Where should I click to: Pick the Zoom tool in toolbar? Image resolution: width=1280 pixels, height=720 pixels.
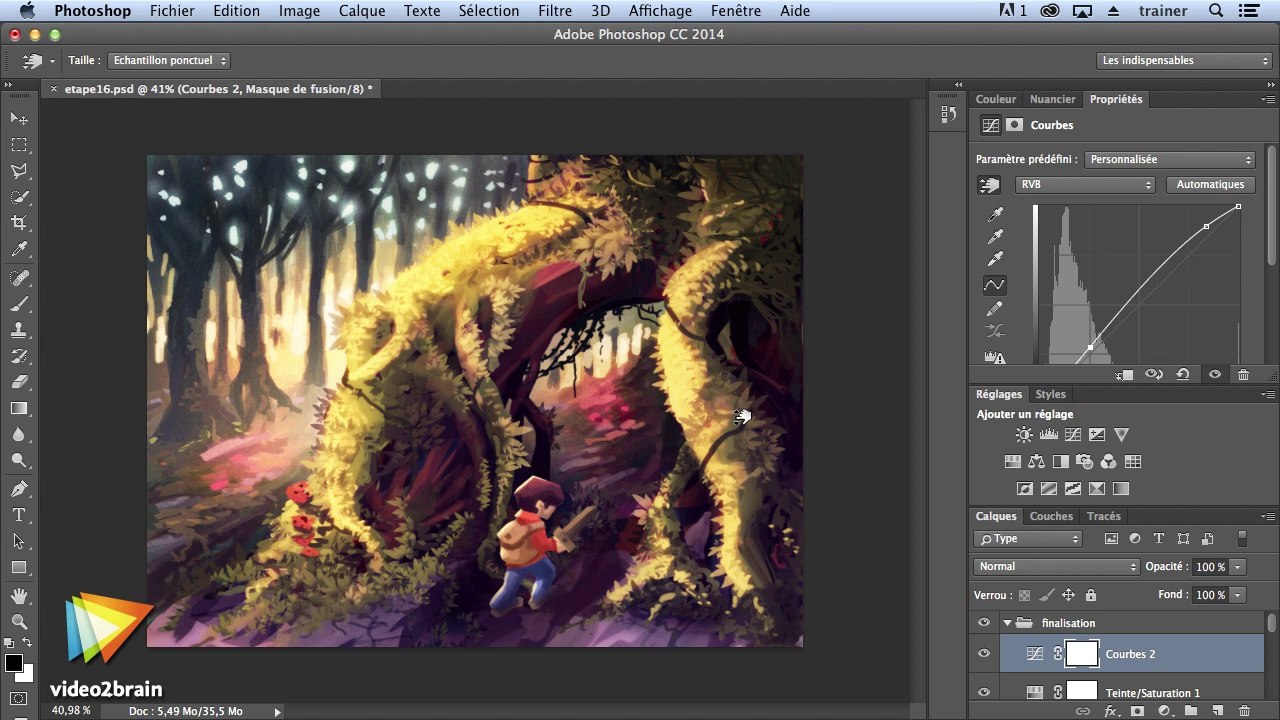[x=19, y=621]
